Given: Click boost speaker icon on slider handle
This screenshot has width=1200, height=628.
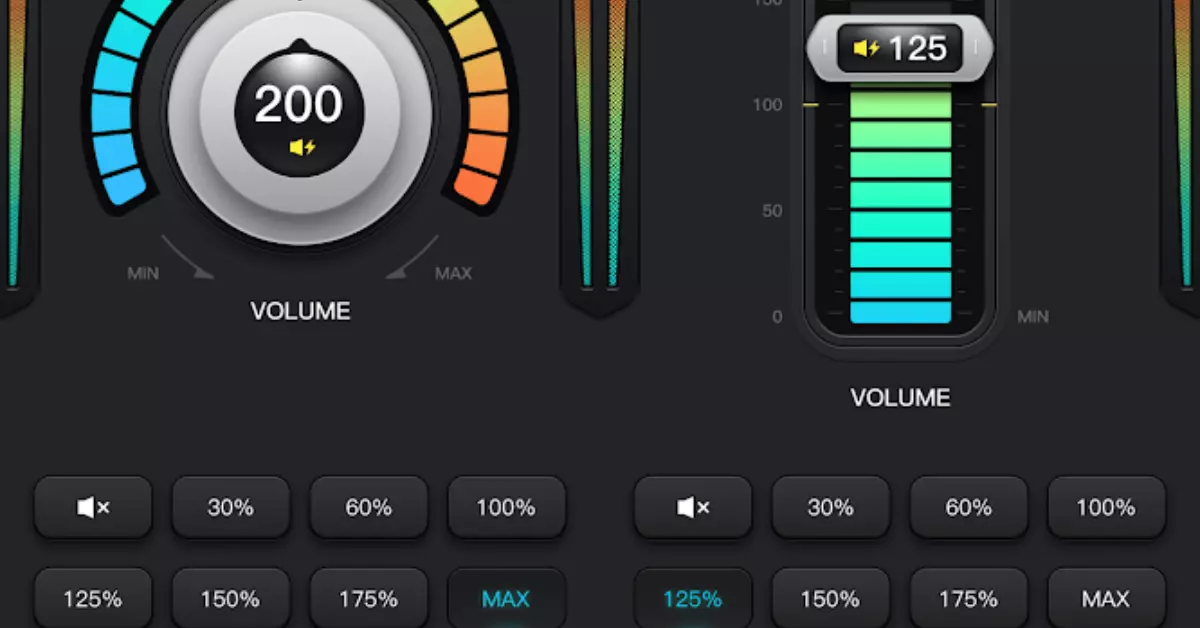Looking at the screenshot, I should [865, 48].
